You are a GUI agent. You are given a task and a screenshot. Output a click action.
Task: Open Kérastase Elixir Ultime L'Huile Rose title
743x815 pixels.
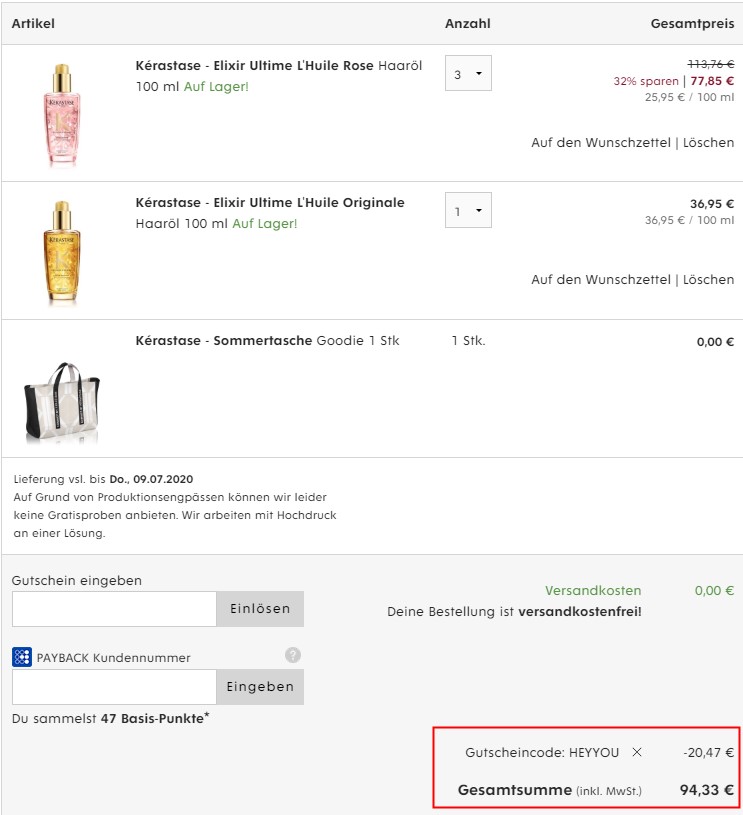254,65
